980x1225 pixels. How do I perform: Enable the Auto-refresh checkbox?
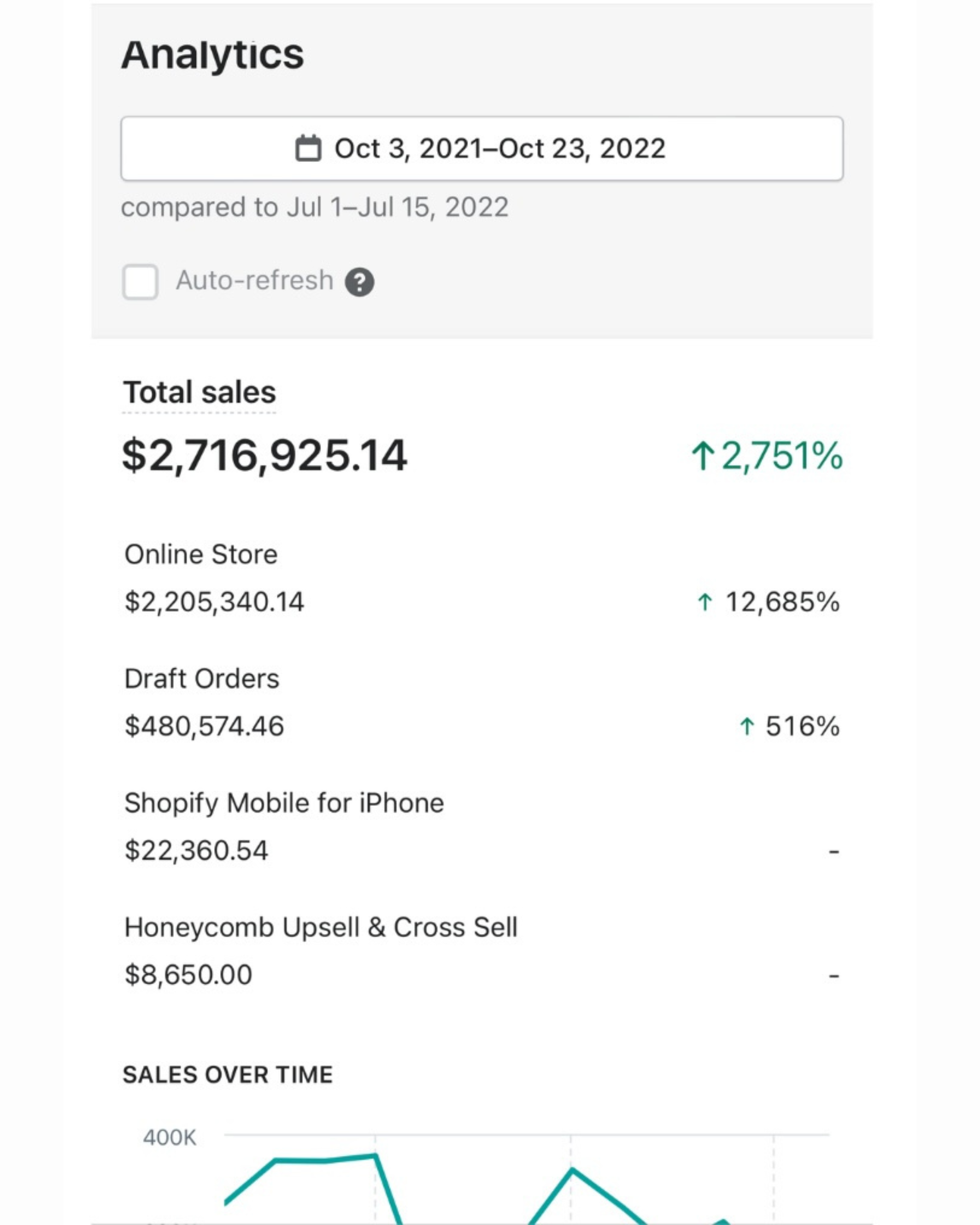coord(140,282)
